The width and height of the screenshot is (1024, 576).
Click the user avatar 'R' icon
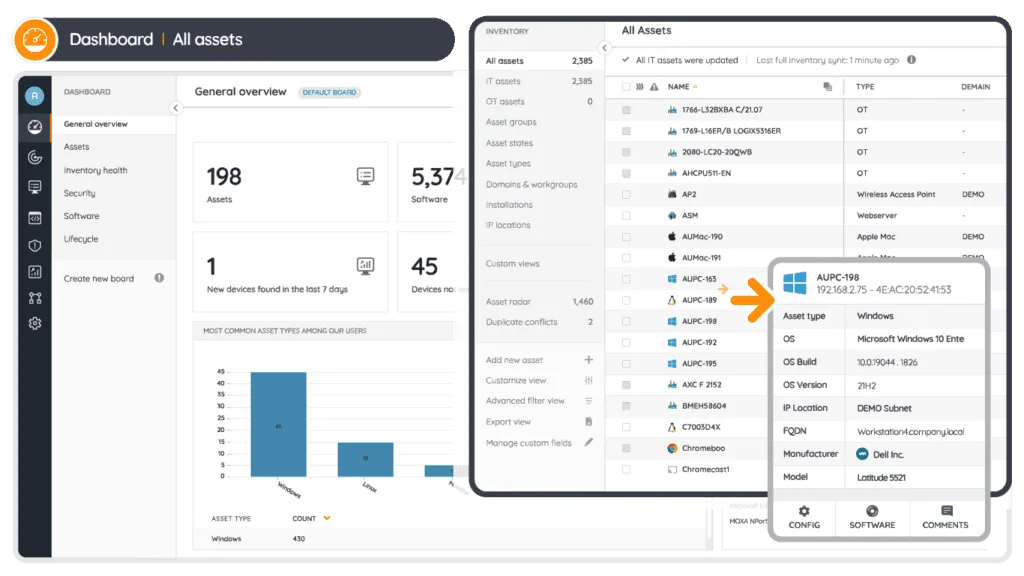(35, 96)
